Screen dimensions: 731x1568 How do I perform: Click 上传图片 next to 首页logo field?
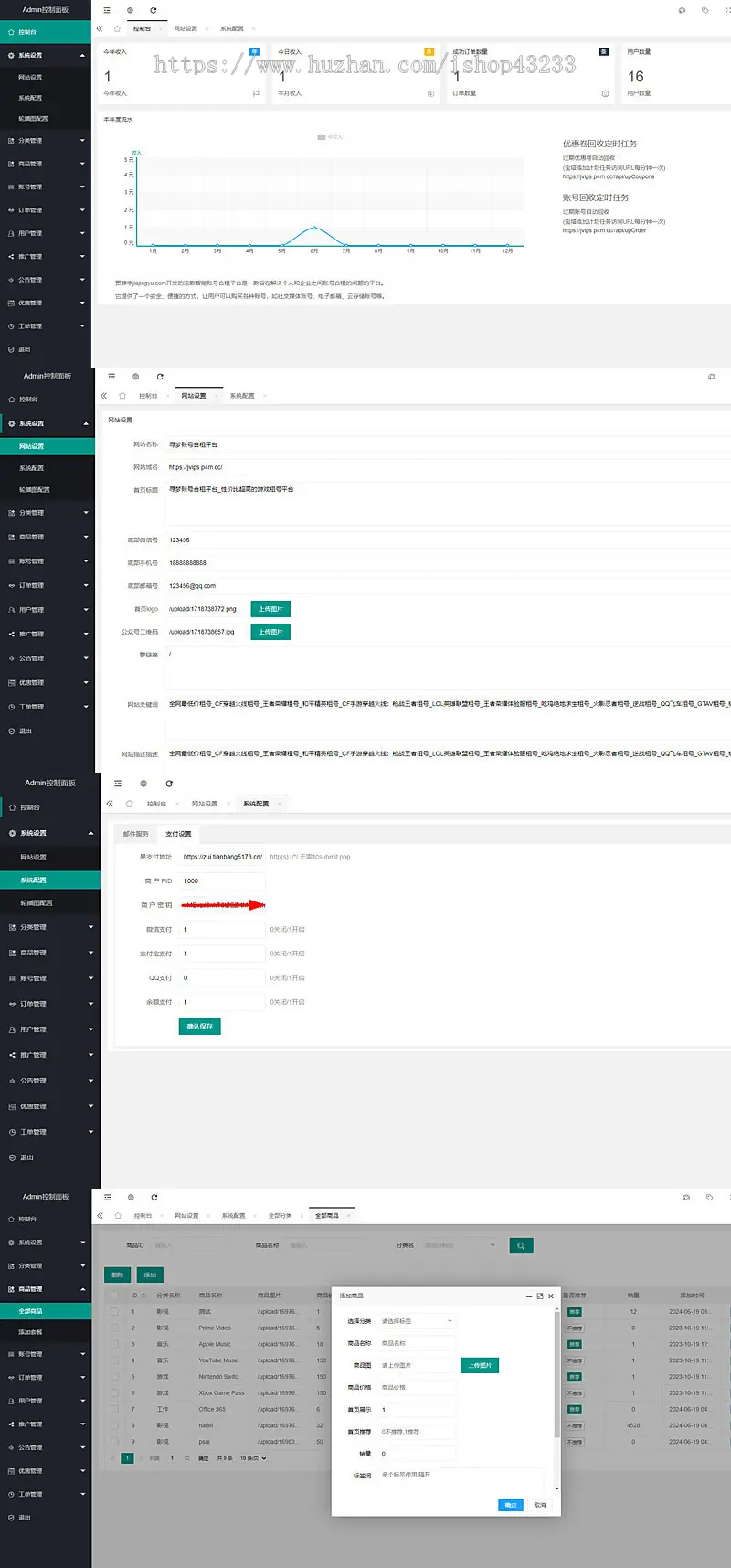coord(270,609)
